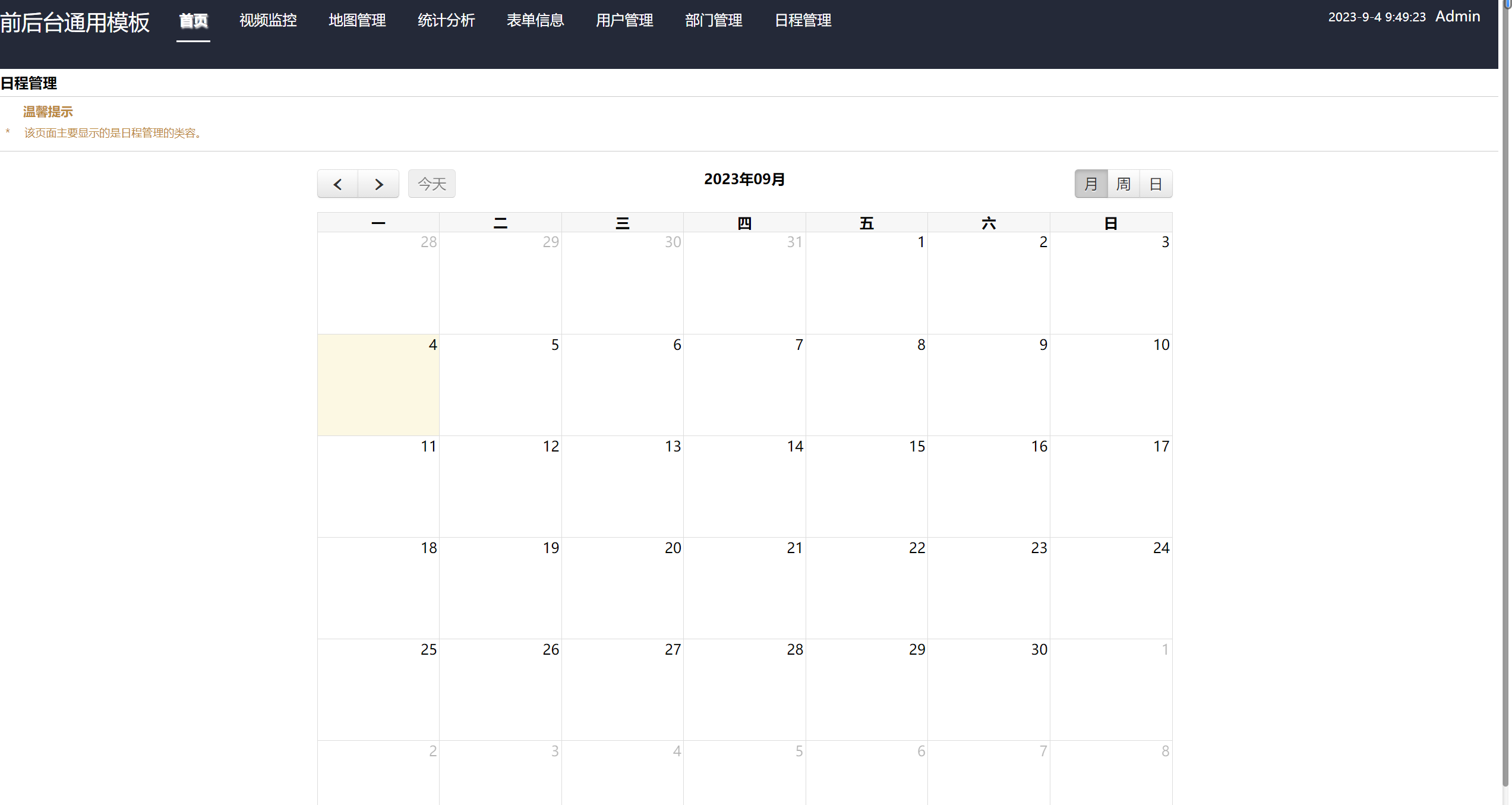The width and height of the screenshot is (1512, 805).
Task: Select greyed-out 28 in the 一 column
Action: point(378,283)
